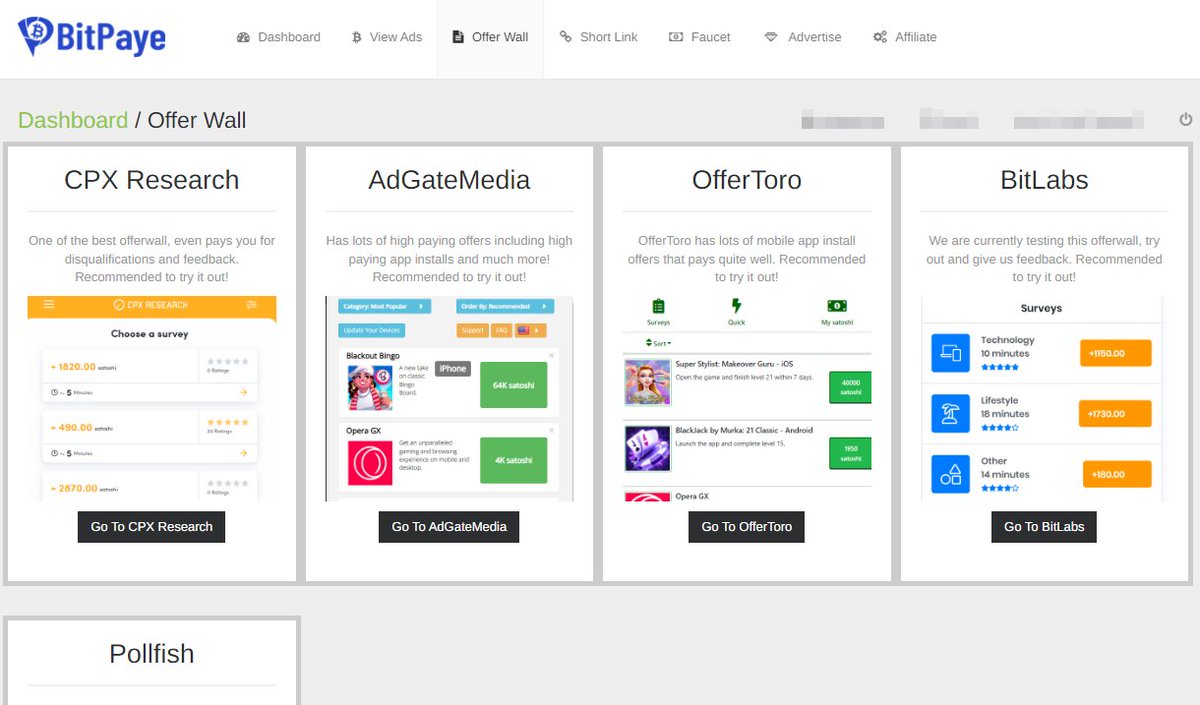Click the BlackJack by Murka game thumbnail
Image resolution: width=1200 pixels, height=705 pixels.
[x=647, y=449]
